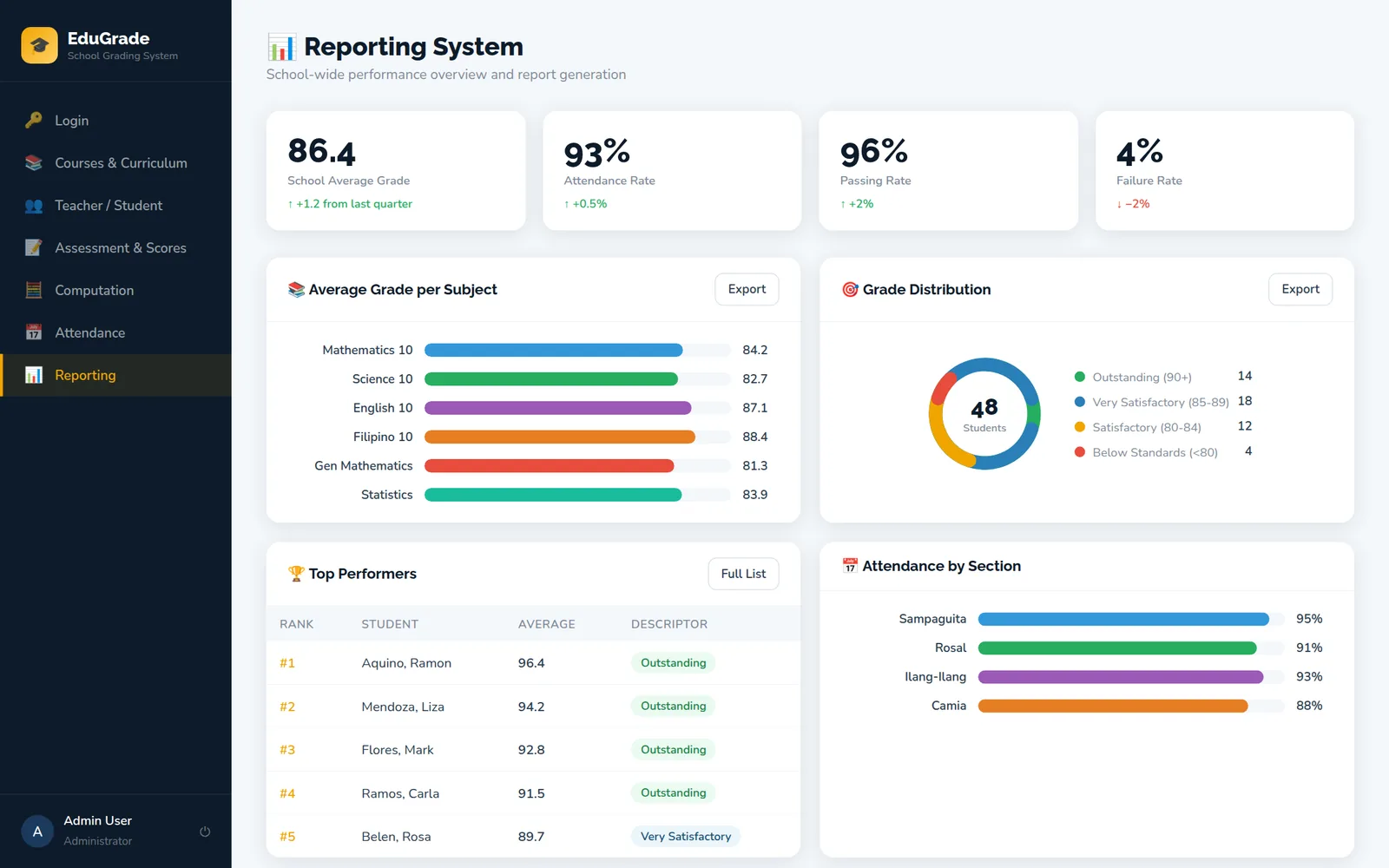Open the Login menu item
The height and width of the screenshot is (868, 1389).
(x=115, y=121)
